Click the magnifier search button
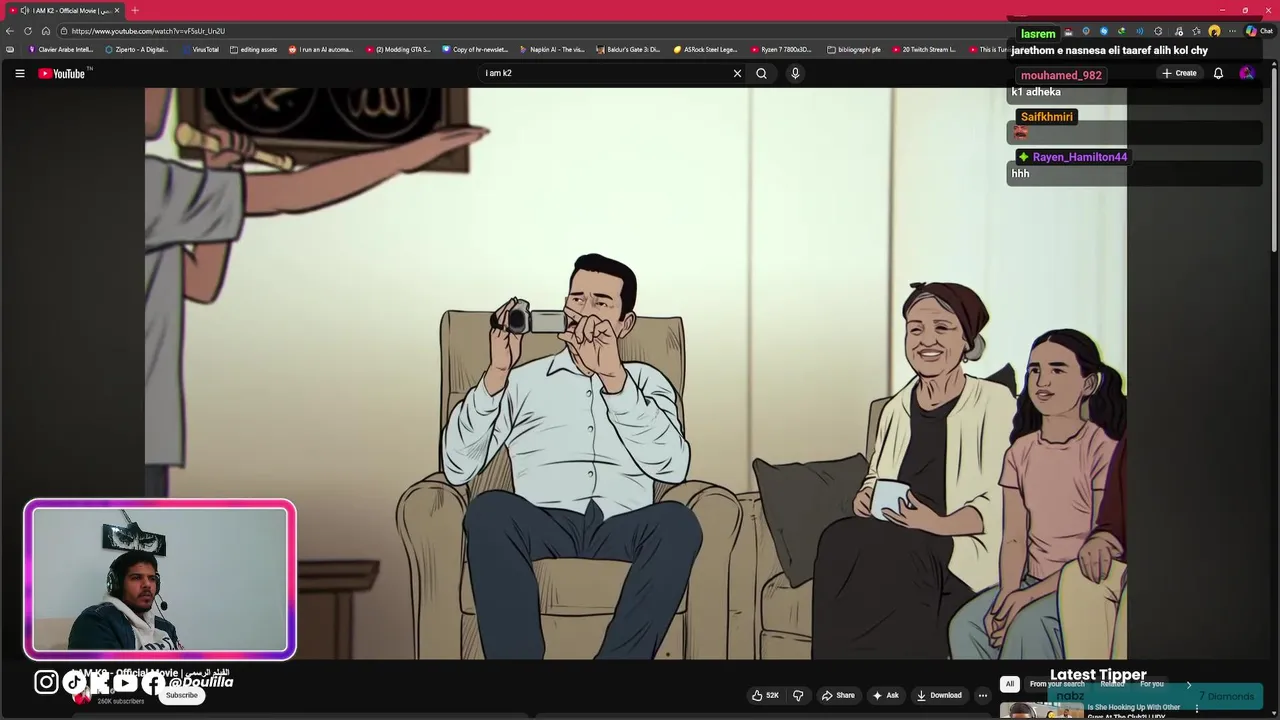The height and width of the screenshot is (720, 1280). point(761,73)
